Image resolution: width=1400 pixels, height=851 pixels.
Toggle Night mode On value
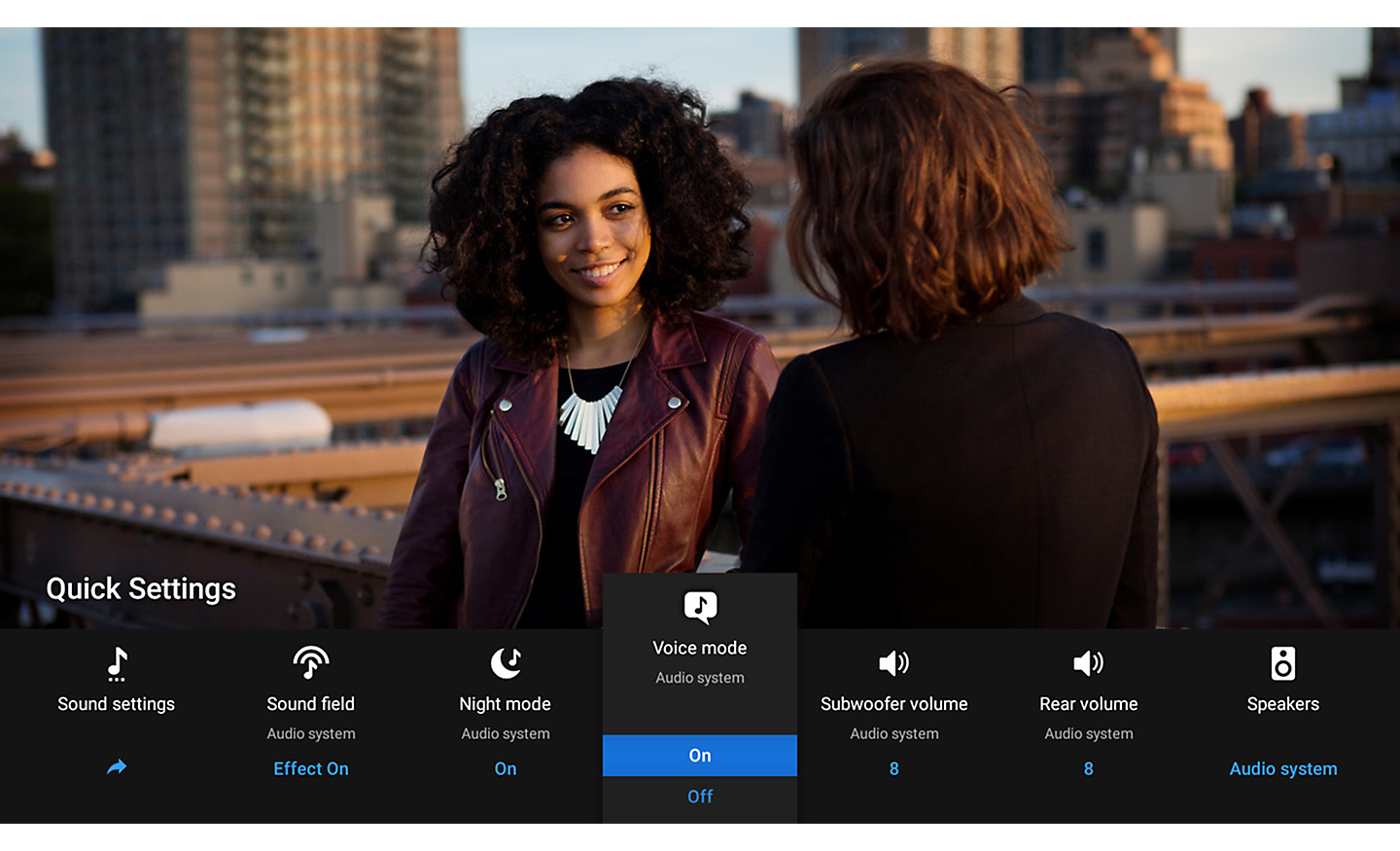click(506, 768)
